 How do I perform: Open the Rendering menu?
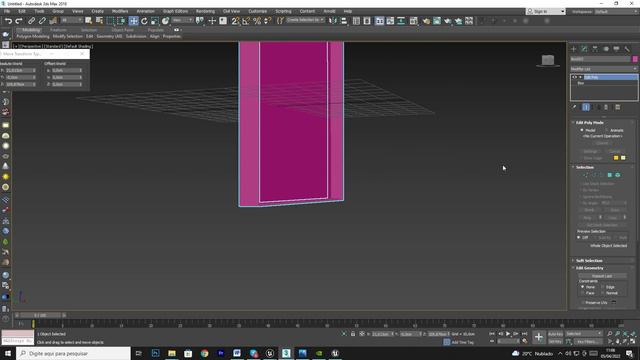point(205,11)
